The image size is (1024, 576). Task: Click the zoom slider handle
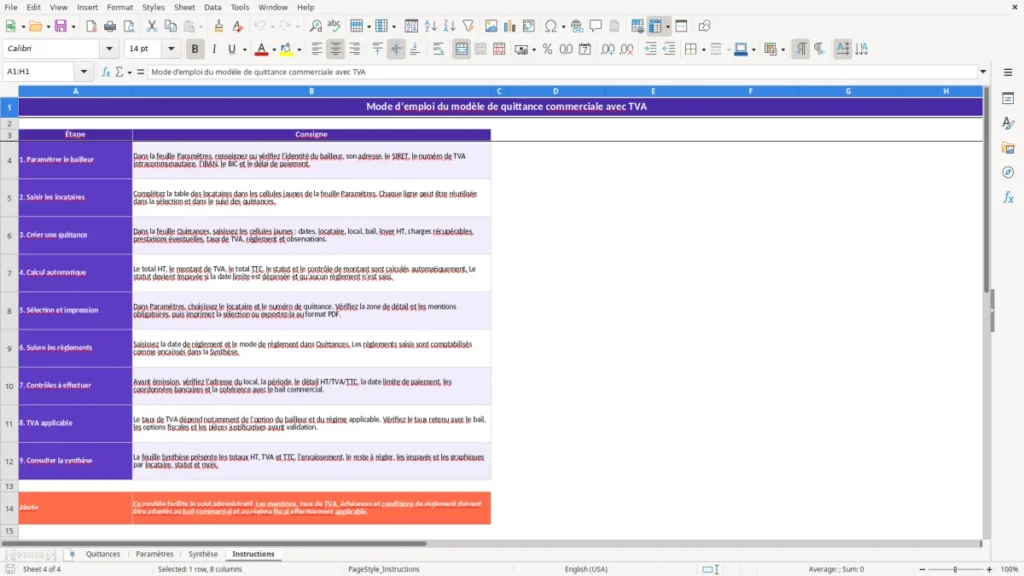(x=955, y=569)
